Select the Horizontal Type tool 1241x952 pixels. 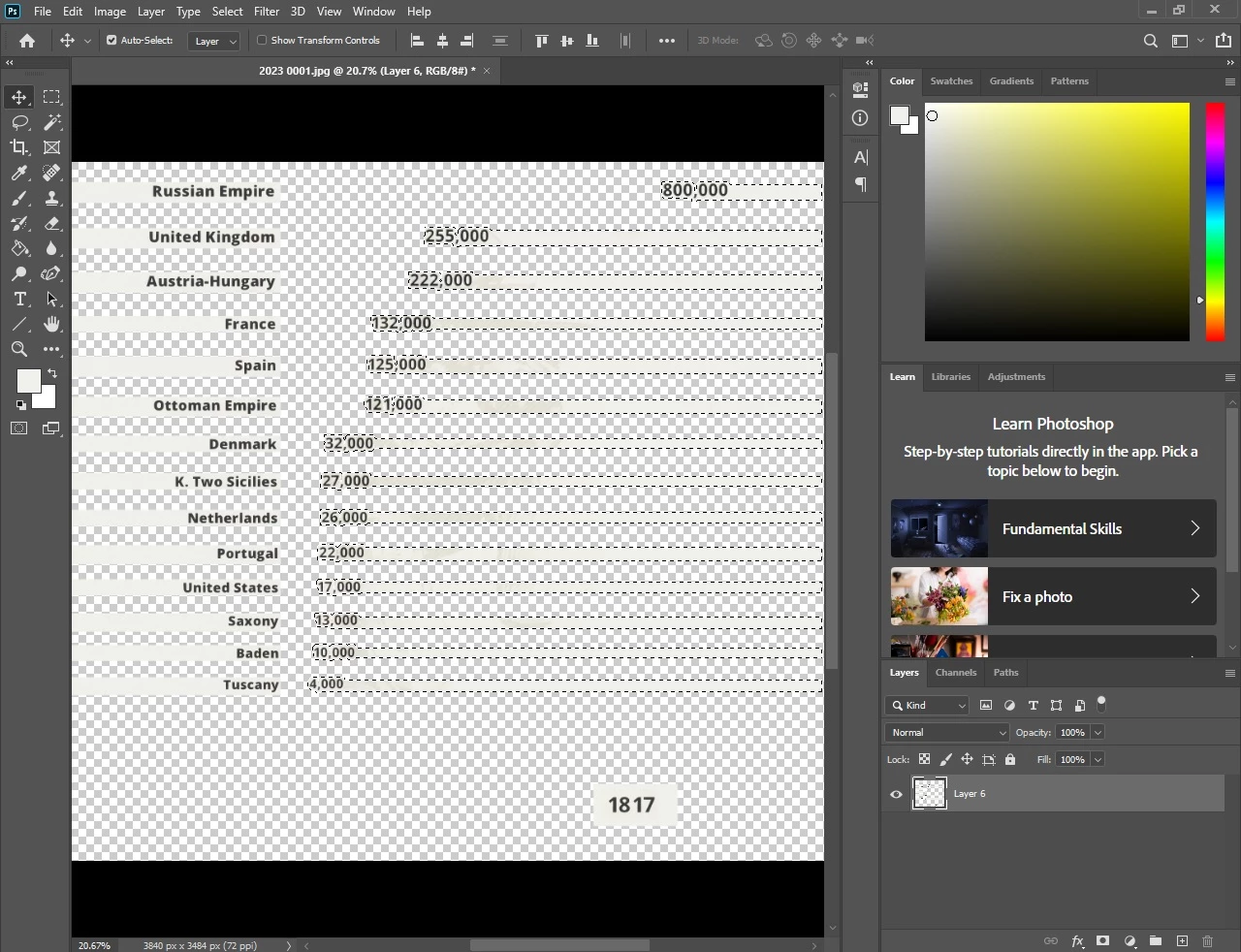pos(19,299)
